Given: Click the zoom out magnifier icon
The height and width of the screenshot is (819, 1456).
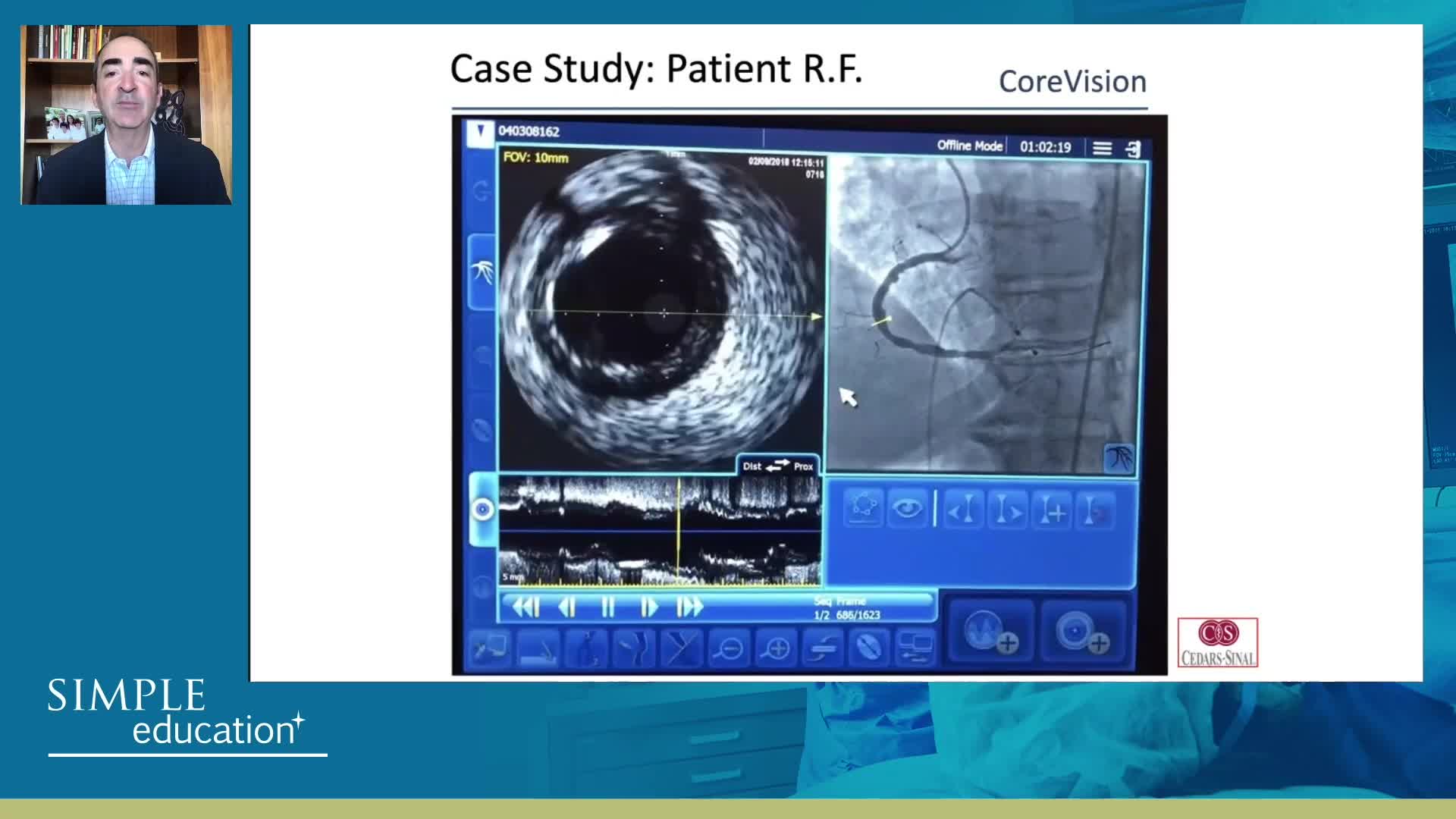Looking at the screenshot, I should pyautogui.click(x=730, y=649).
